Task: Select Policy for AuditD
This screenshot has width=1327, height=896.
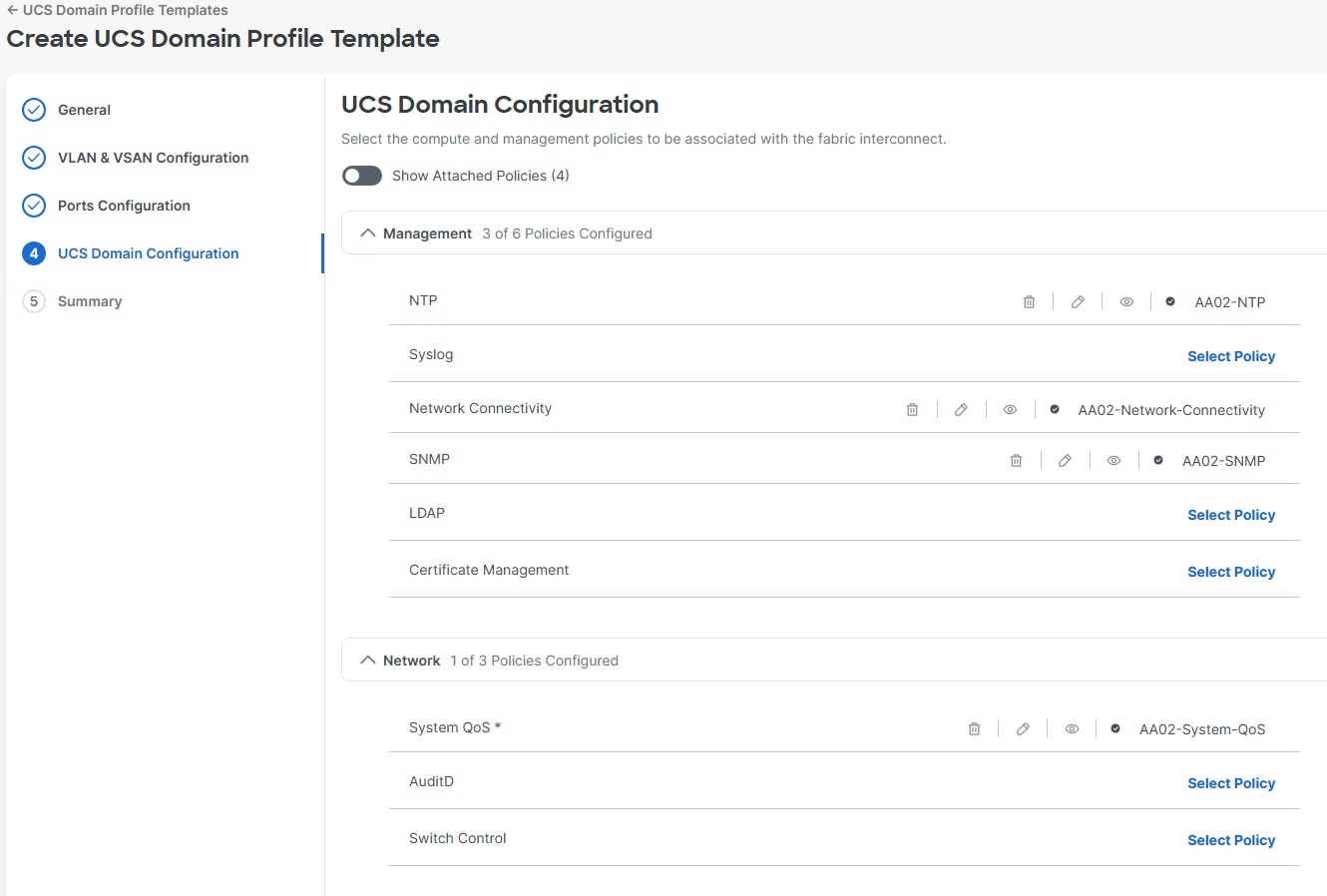Action: click(x=1231, y=783)
